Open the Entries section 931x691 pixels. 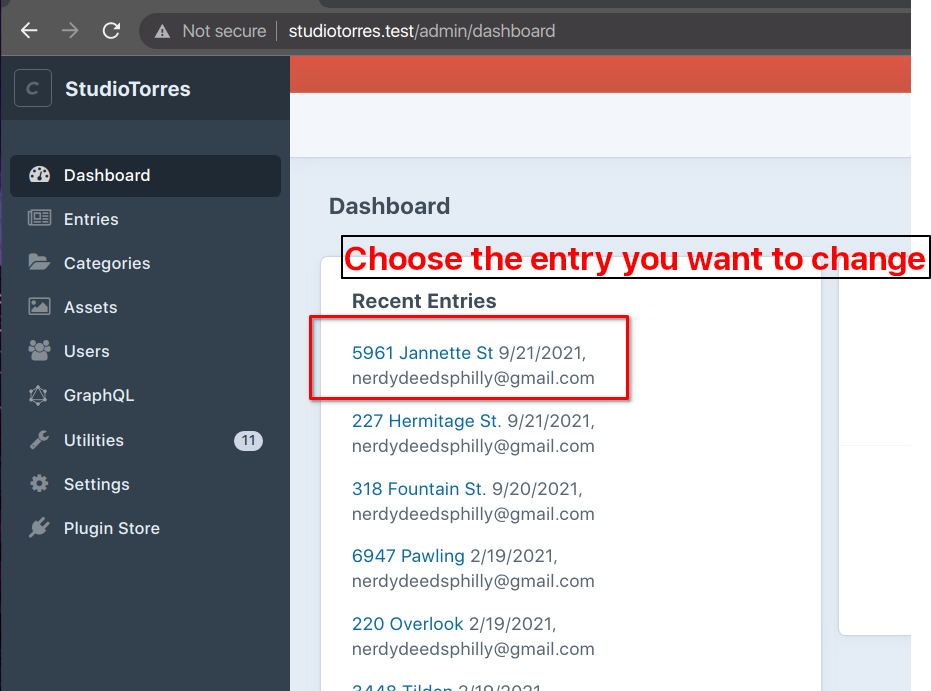91,219
